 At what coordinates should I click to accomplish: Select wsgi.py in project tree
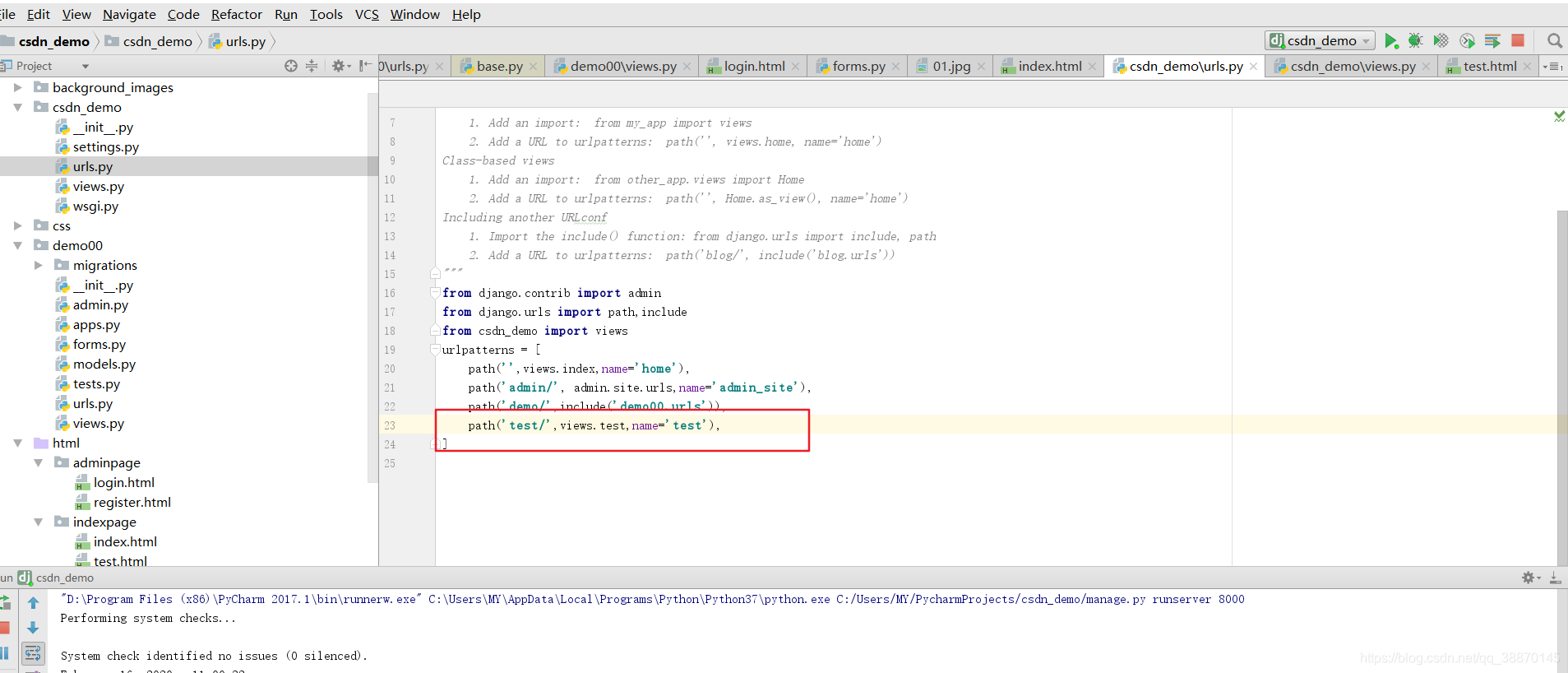[95, 206]
